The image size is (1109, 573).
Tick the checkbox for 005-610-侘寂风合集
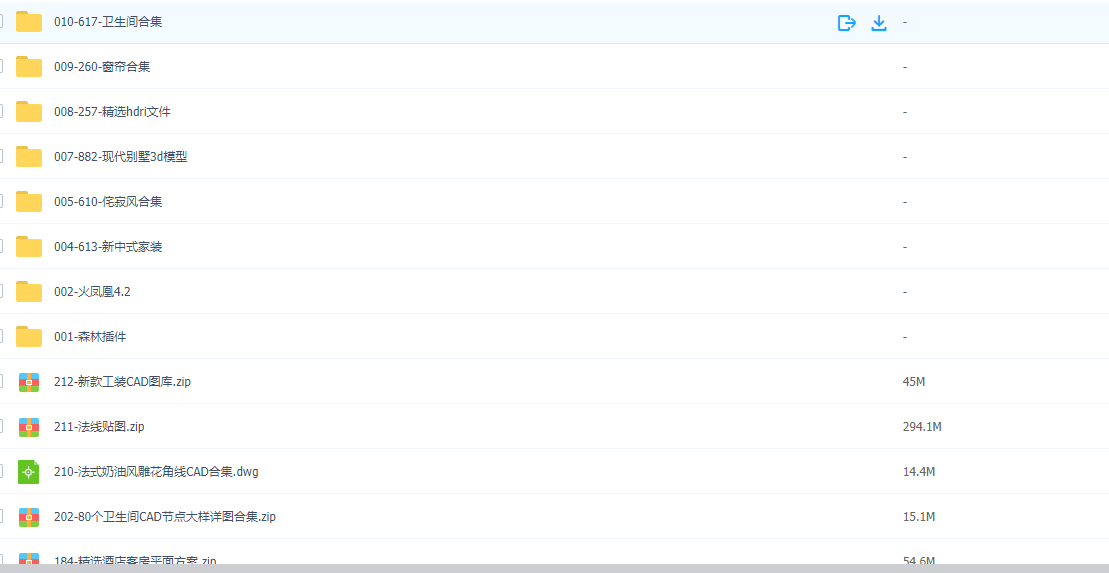coord(1,202)
